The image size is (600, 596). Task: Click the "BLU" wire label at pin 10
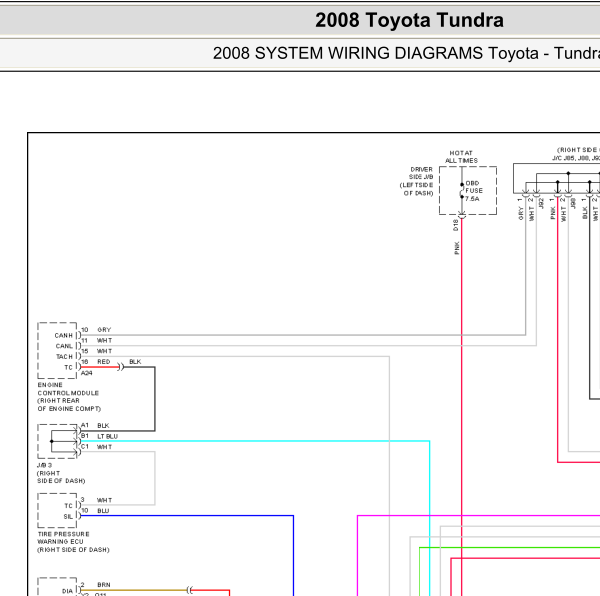pos(103,511)
